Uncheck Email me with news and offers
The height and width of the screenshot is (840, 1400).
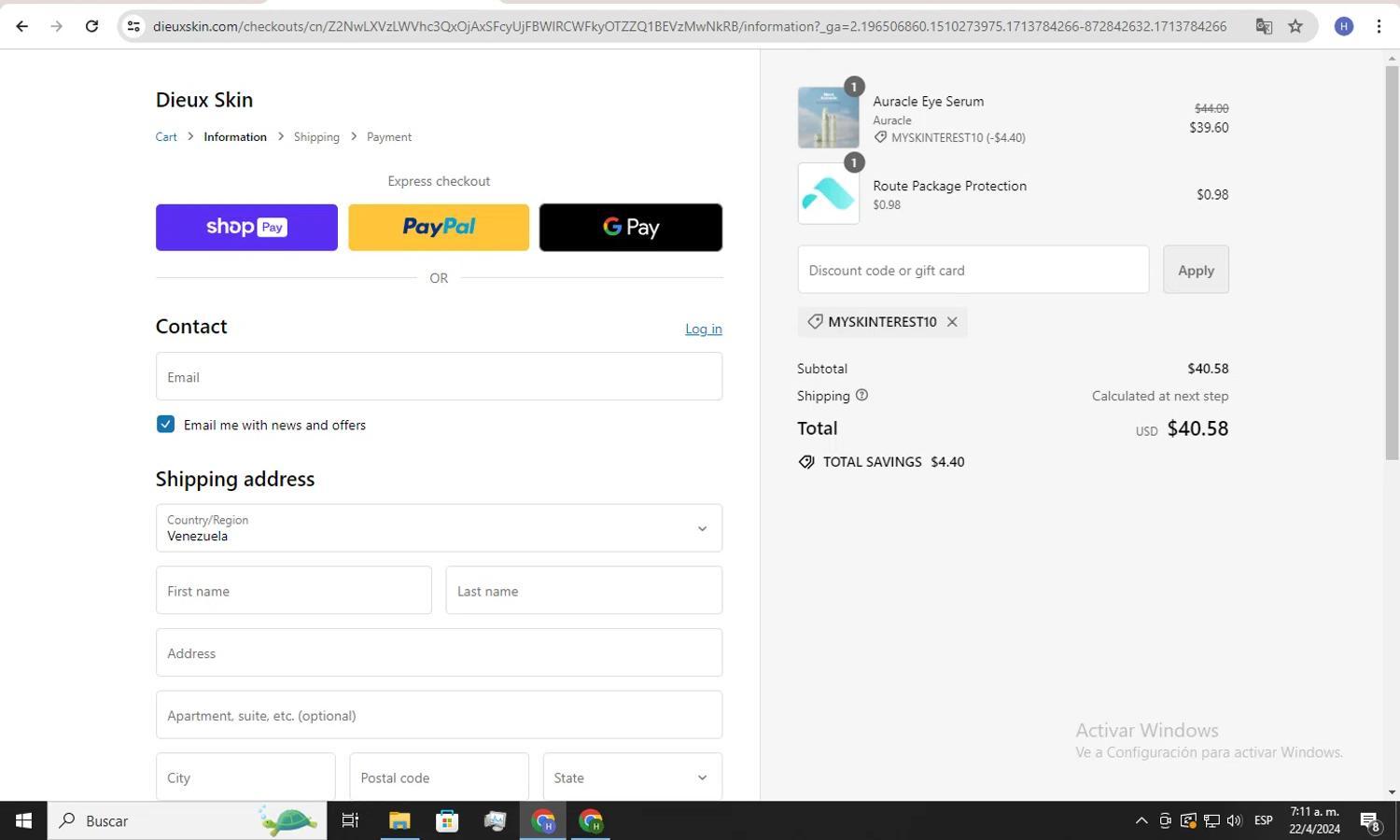[x=164, y=424]
